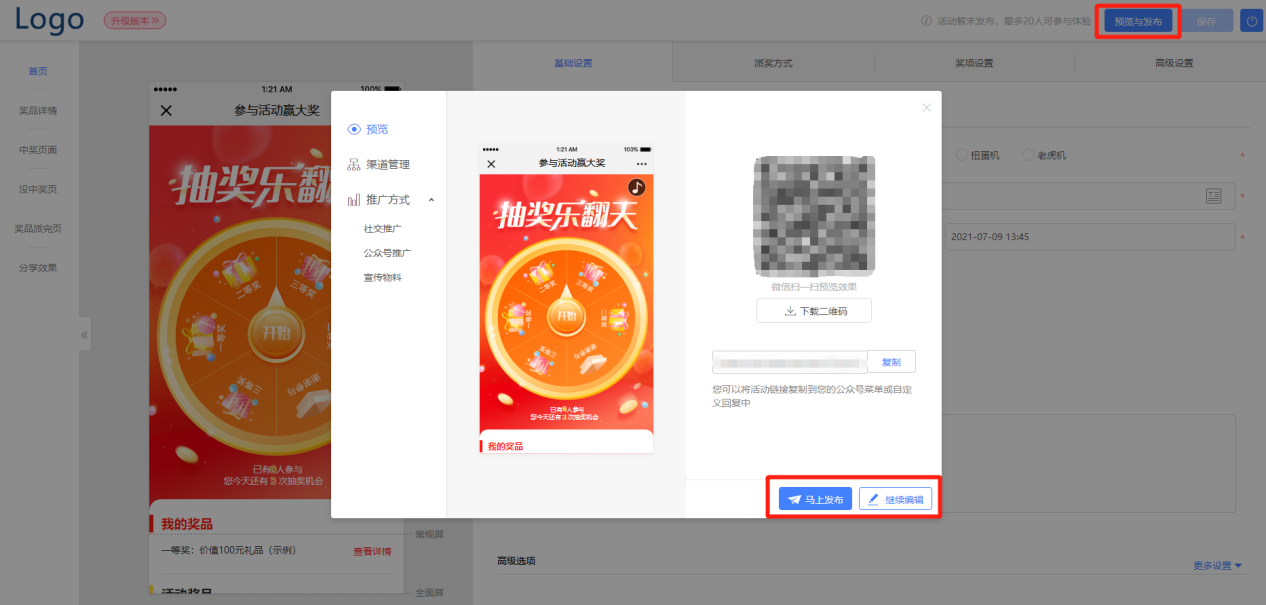Expand 更多设置 in the 高级选项 section
This screenshot has height=605, width=1266.
point(1219,565)
